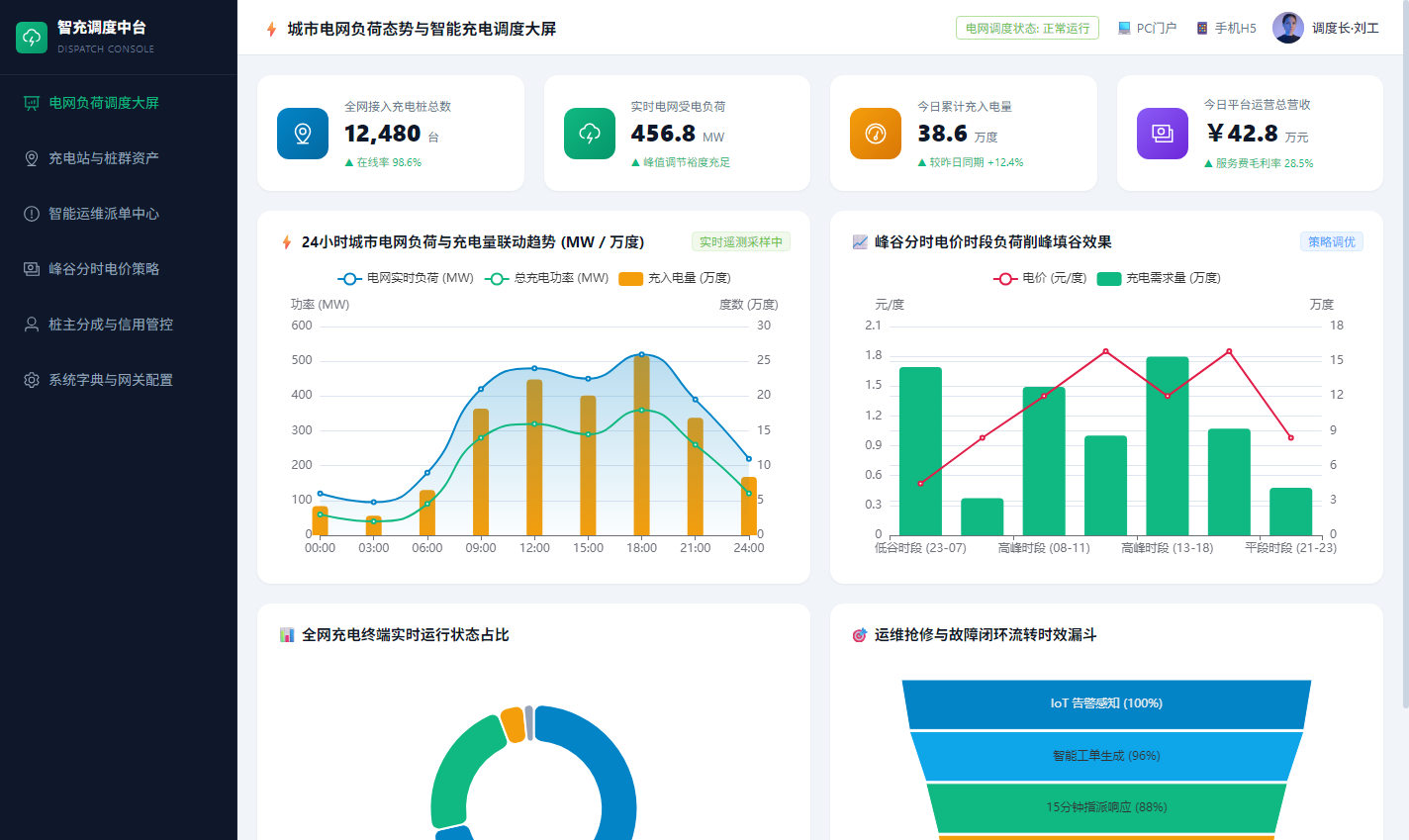The height and width of the screenshot is (840, 1409).
Task: Click the 服务费毛利率 28.5% indicator
Action: [1259, 163]
